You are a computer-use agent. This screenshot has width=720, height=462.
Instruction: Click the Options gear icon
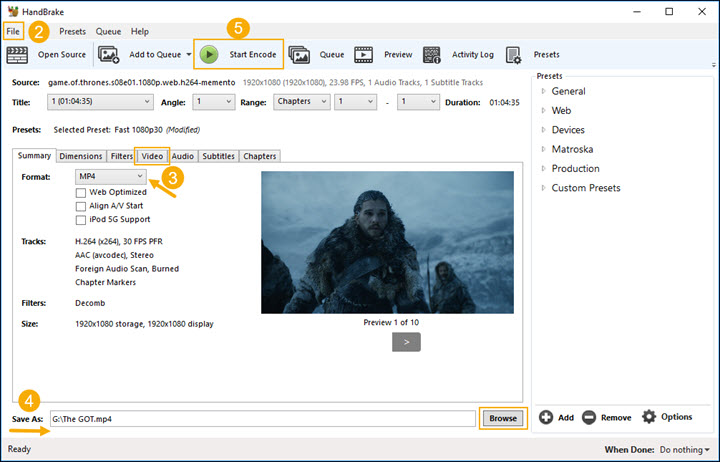649,417
